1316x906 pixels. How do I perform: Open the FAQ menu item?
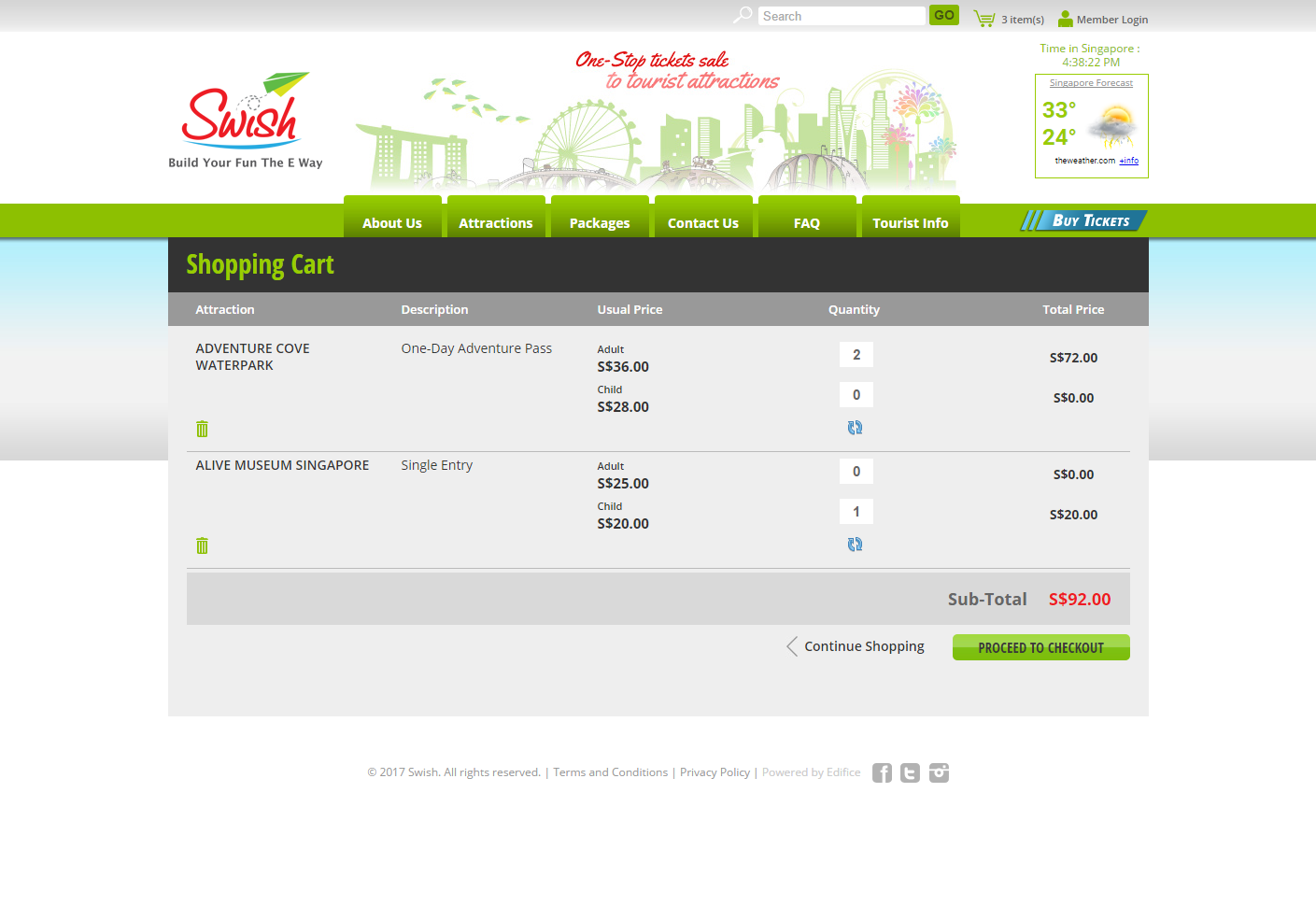[807, 217]
